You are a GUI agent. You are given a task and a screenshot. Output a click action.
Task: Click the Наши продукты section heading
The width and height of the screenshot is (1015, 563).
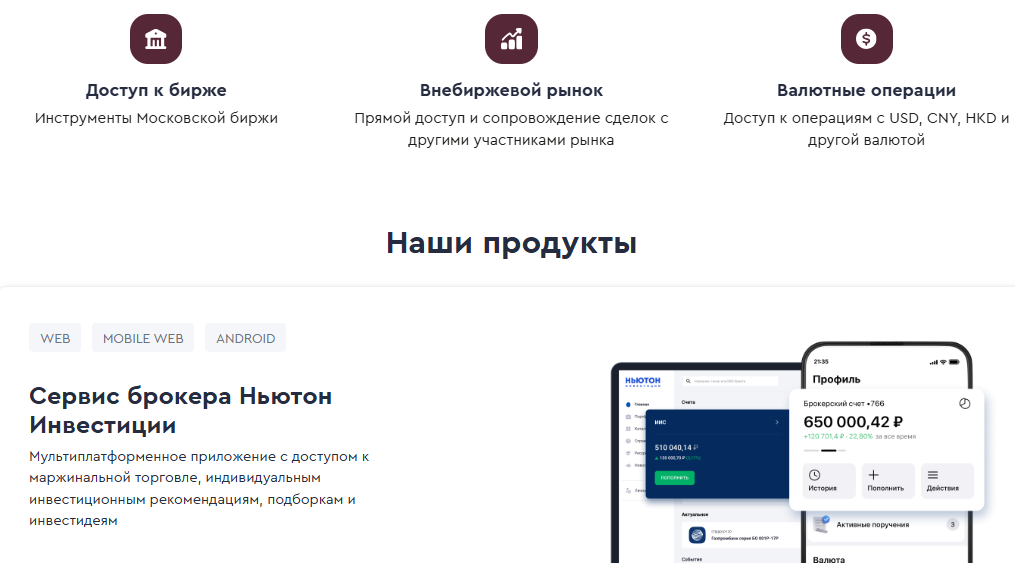(x=511, y=243)
